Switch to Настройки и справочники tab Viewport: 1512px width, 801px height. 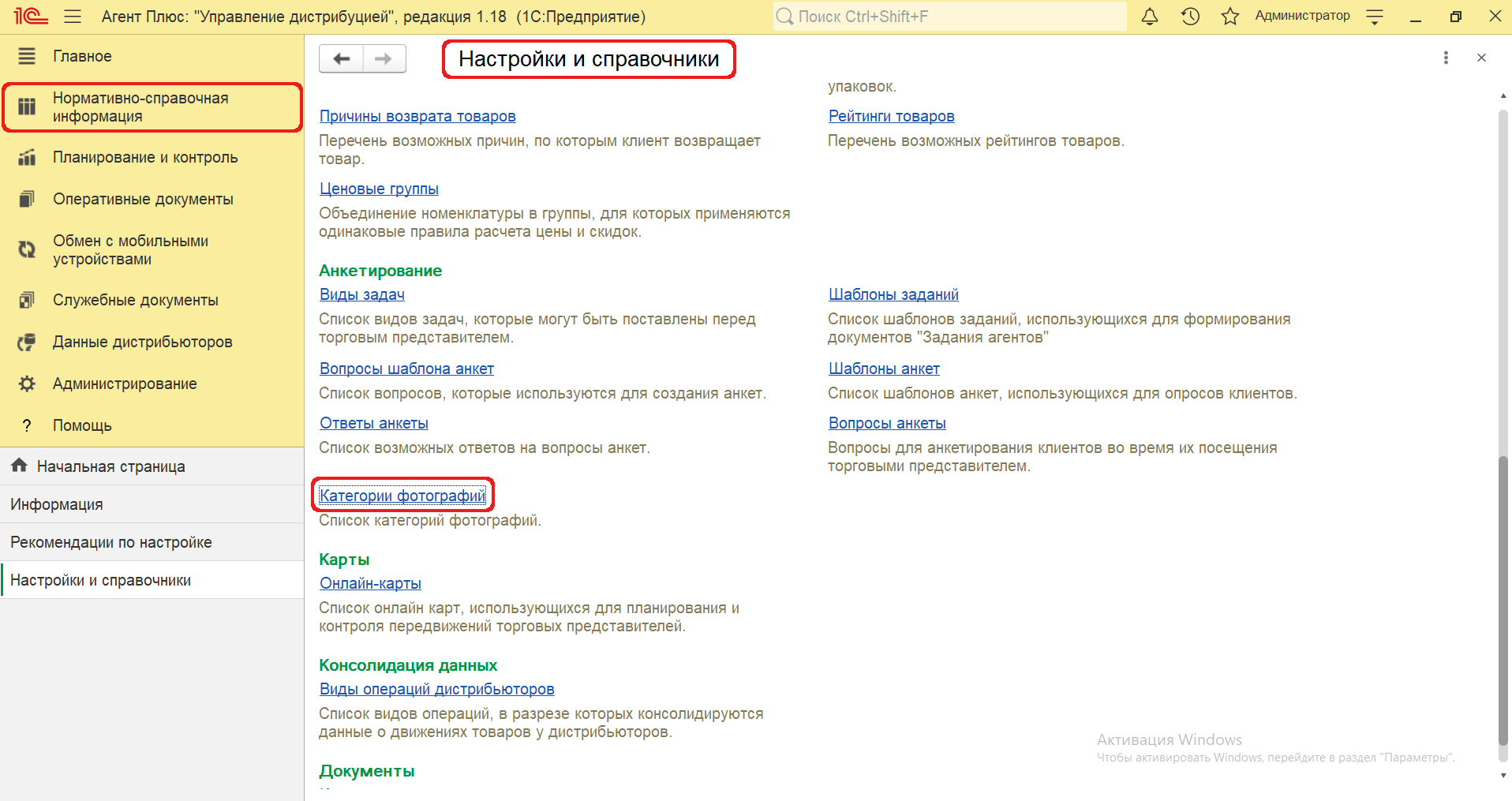tap(152, 580)
